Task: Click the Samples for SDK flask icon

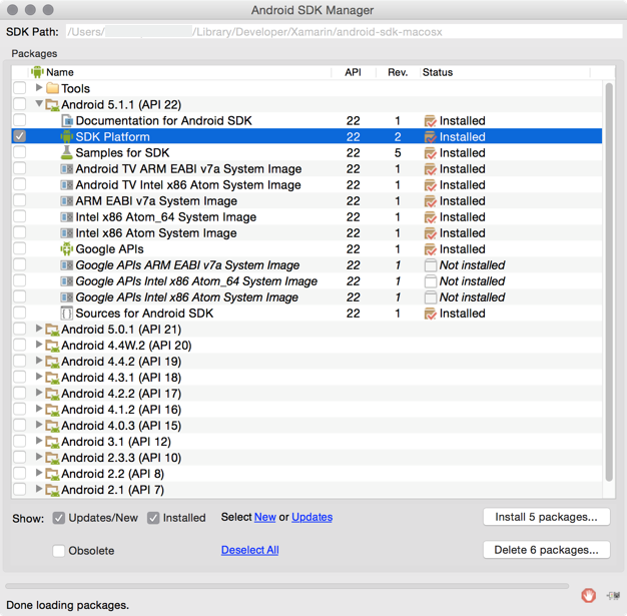Action: 67,152
